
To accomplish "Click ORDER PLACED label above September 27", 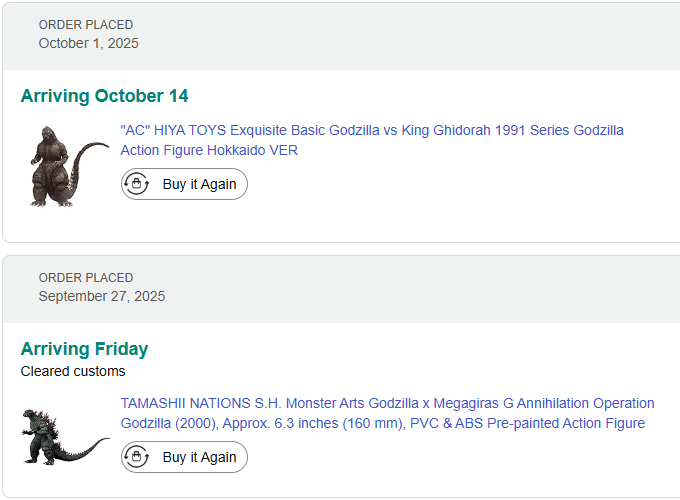I will (x=86, y=278).
